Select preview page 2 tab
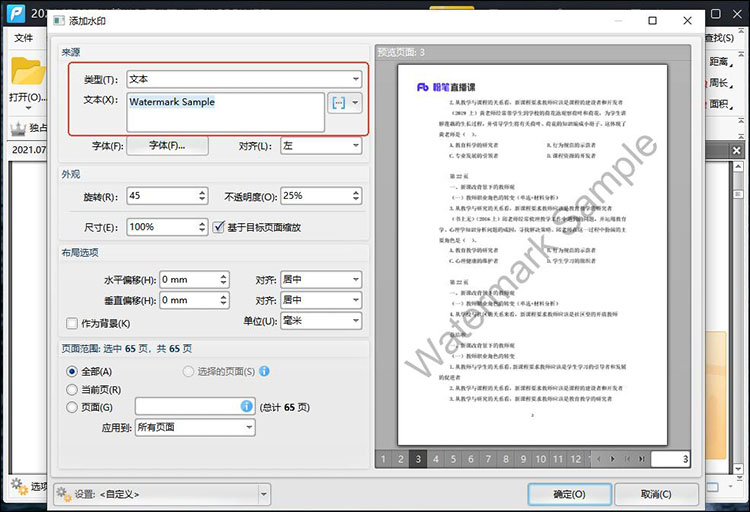 click(x=401, y=459)
